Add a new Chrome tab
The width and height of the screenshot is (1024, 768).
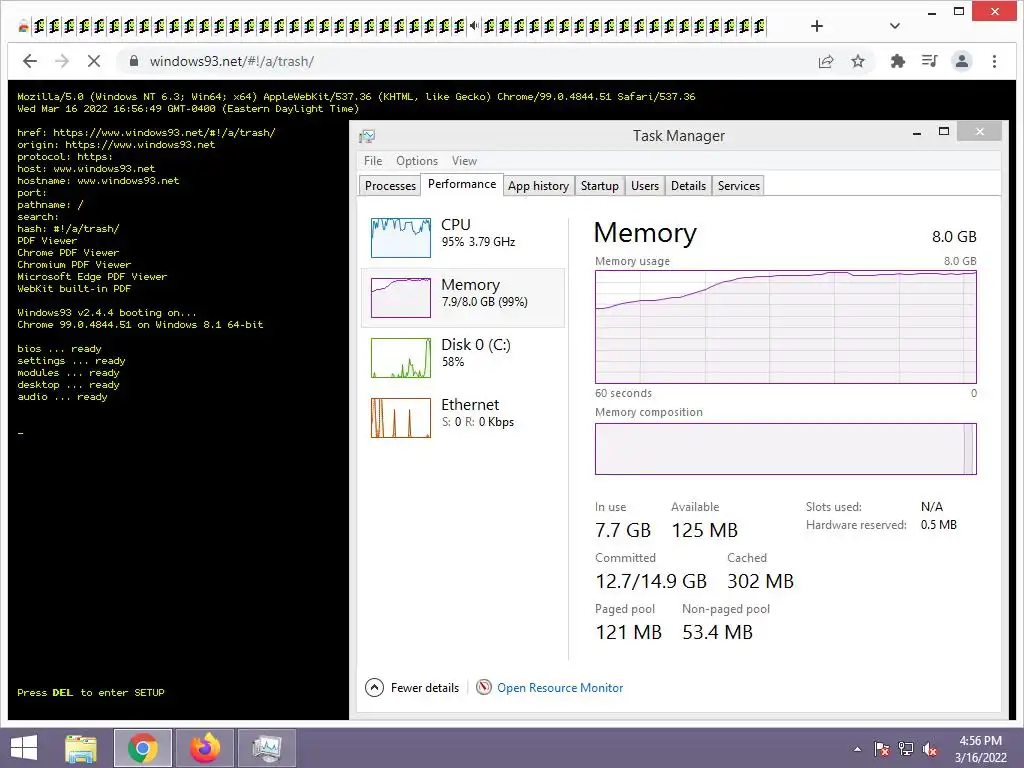pyautogui.click(x=816, y=26)
